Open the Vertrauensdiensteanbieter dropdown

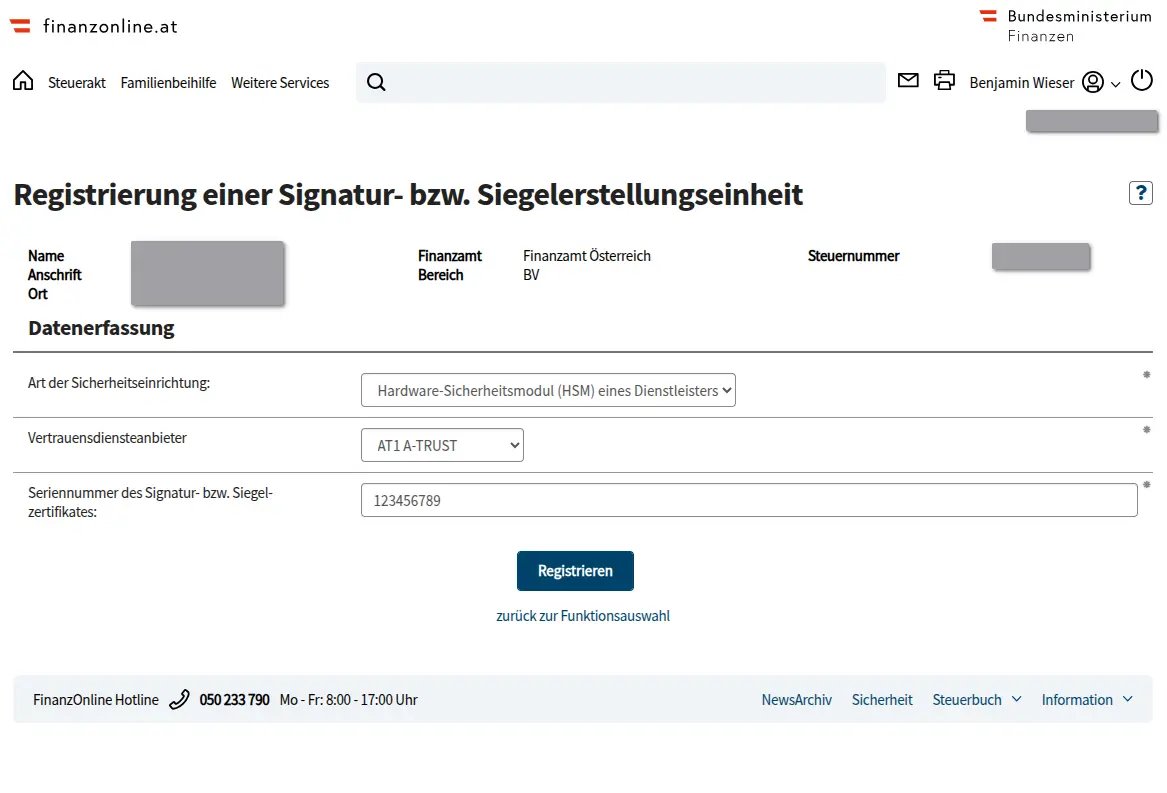[x=442, y=445]
